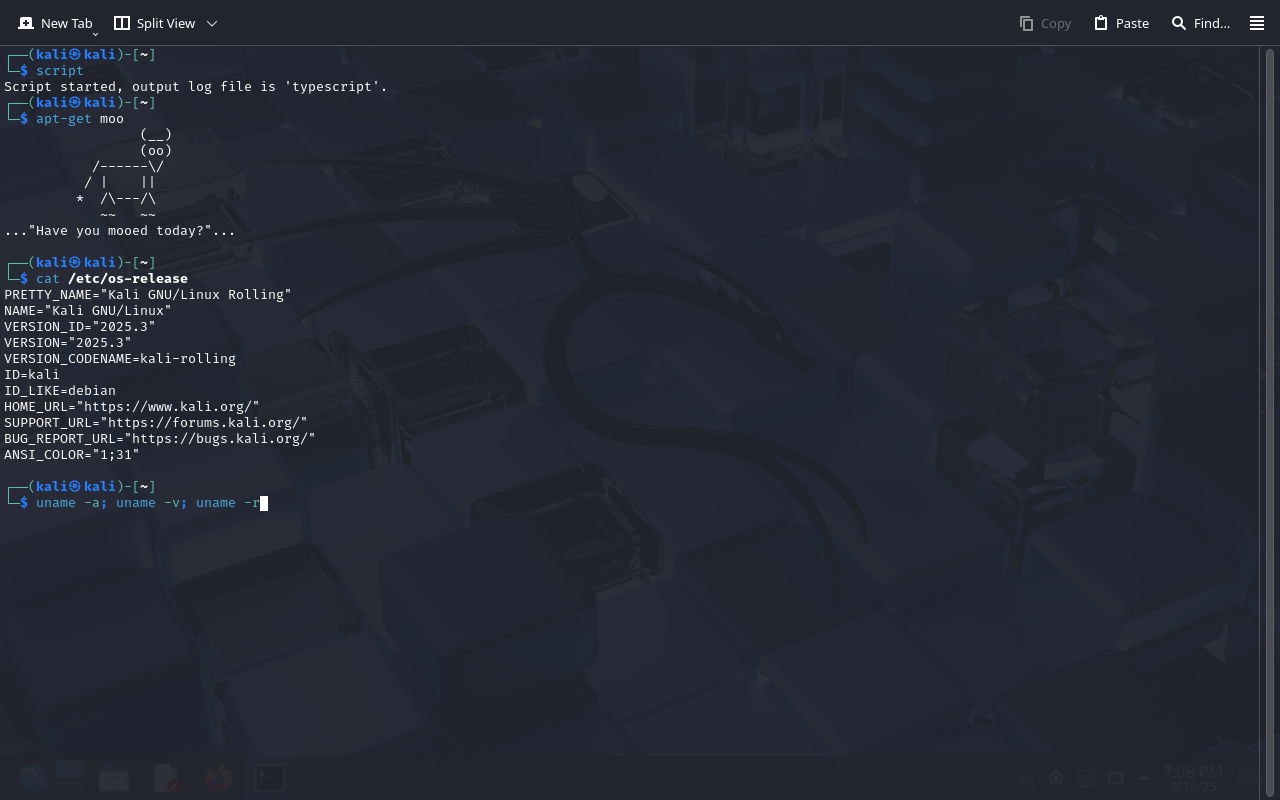Click the VERSION_CODENAME=kali-rolling line
Screen dimensions: 1280x800
click(x=120, y=359)
